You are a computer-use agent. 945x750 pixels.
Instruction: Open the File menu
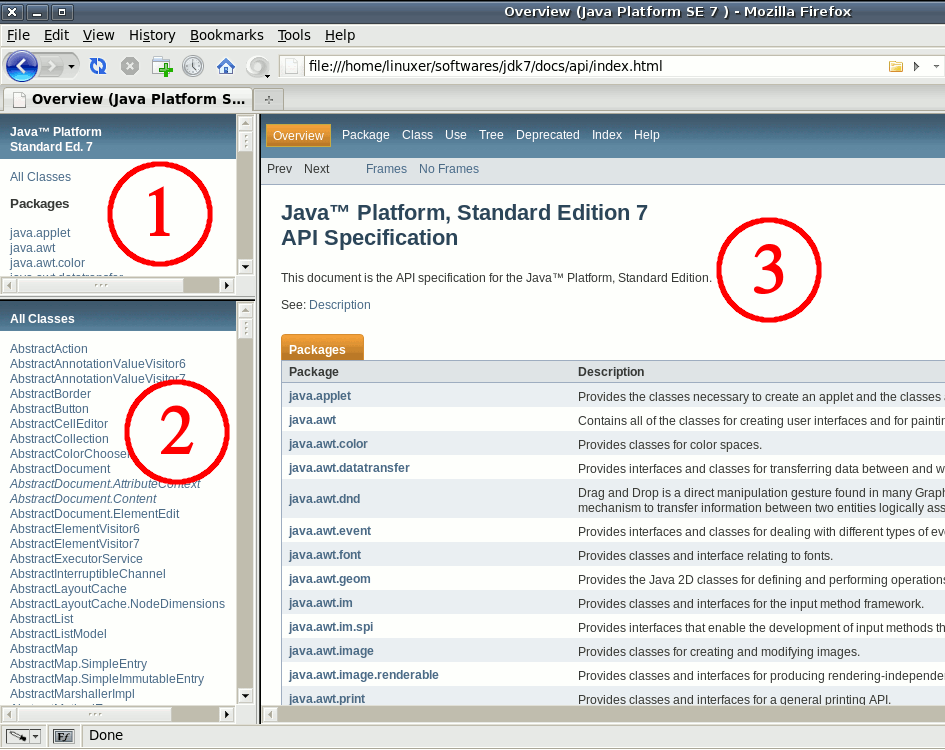[x=18, y=36]
